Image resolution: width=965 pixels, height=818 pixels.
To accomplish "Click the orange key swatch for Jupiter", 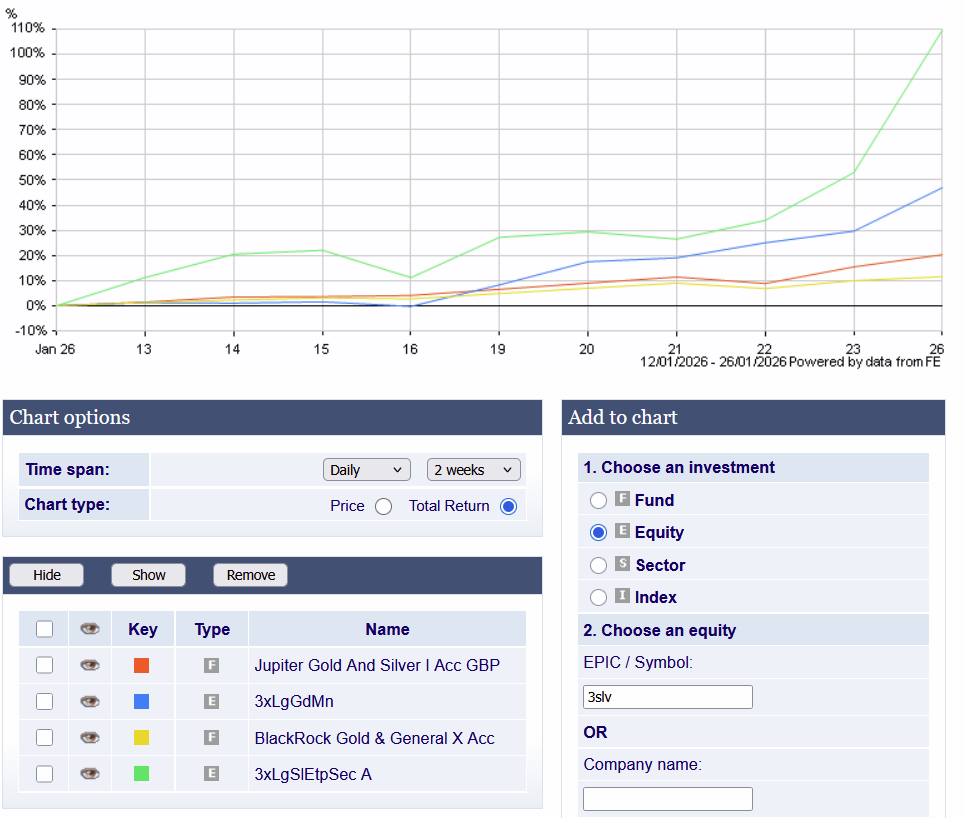I will [x=142, y=665].
